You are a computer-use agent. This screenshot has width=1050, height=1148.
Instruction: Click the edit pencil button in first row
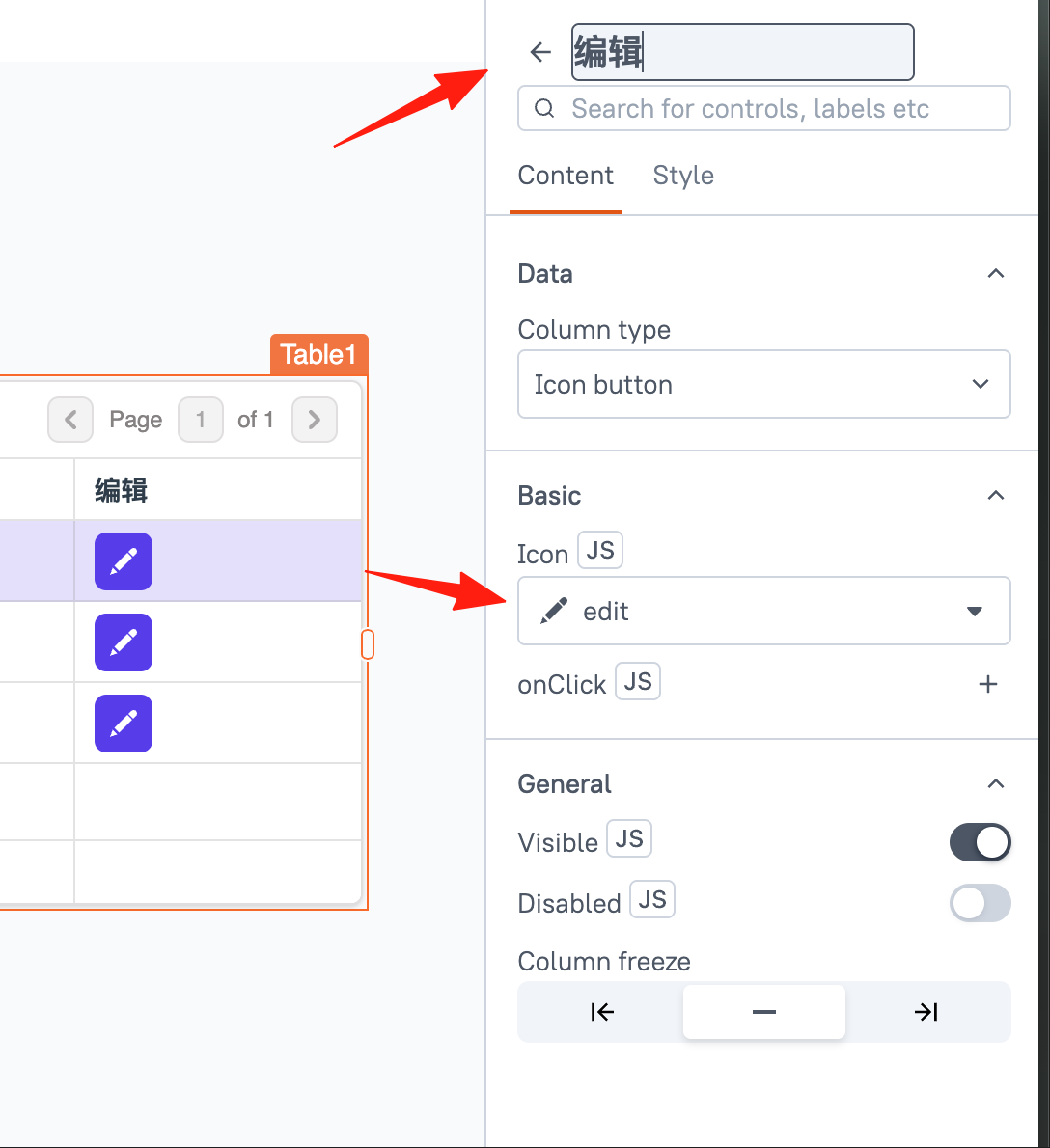click(x=123, y=561)
